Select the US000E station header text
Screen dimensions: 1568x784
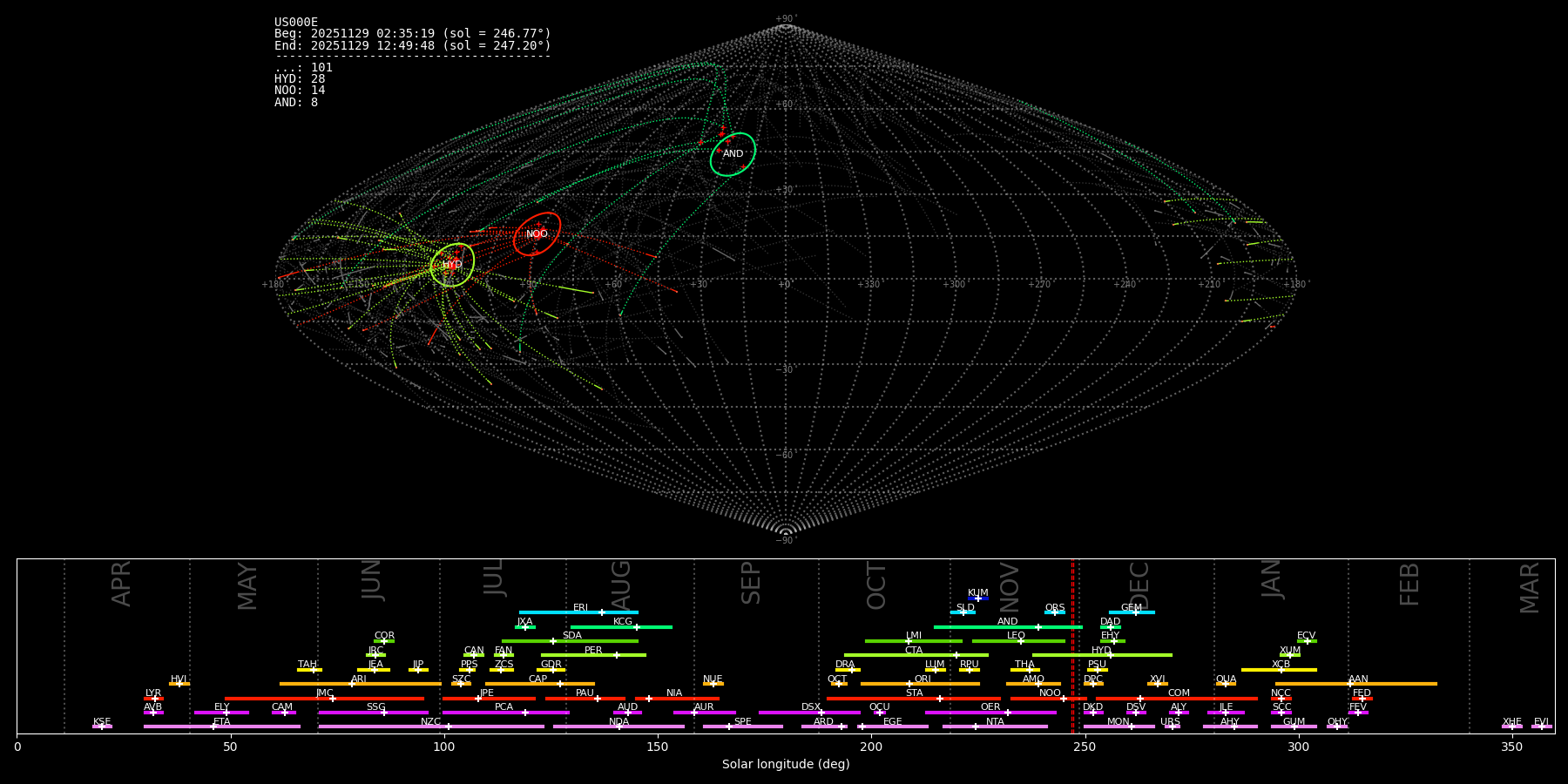pyautogui.click(x=296, y=23)
